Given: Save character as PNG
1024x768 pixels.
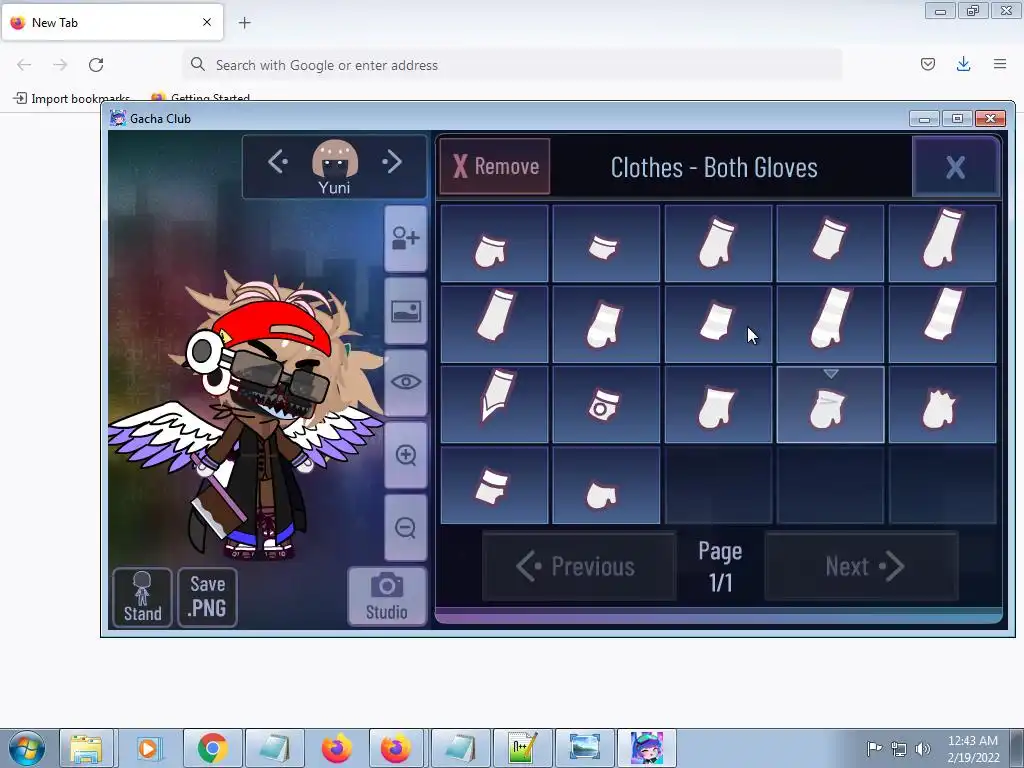Looking at the screenshot, I should coord(207,597).
